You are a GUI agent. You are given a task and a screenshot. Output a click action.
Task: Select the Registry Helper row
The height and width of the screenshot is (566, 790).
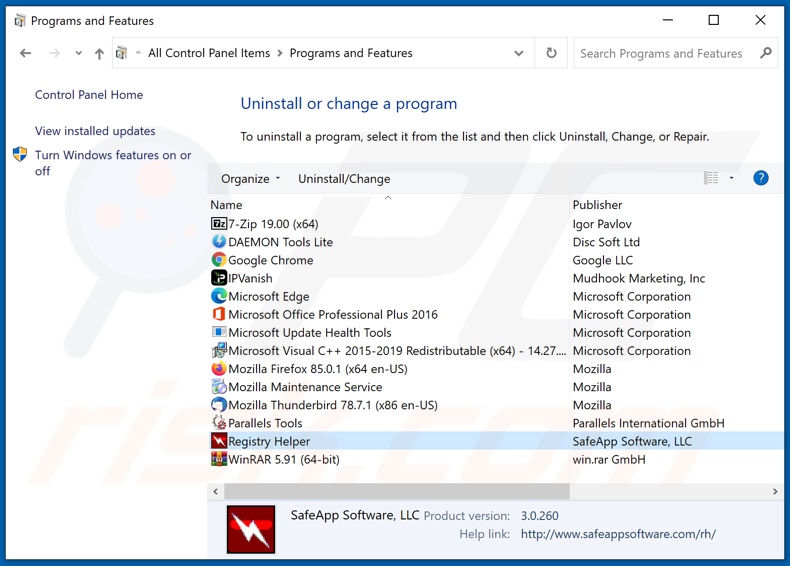496,442
